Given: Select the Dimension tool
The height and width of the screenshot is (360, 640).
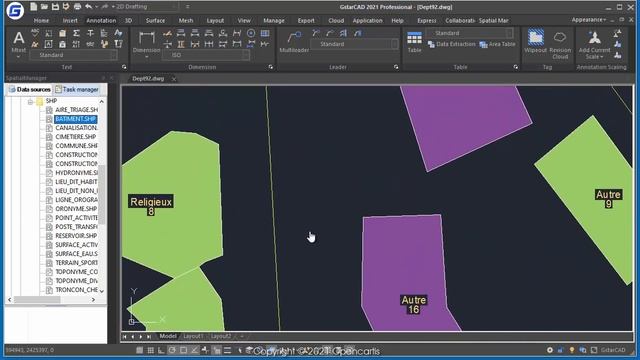Looking at the screenshot, I should (146, 44).
